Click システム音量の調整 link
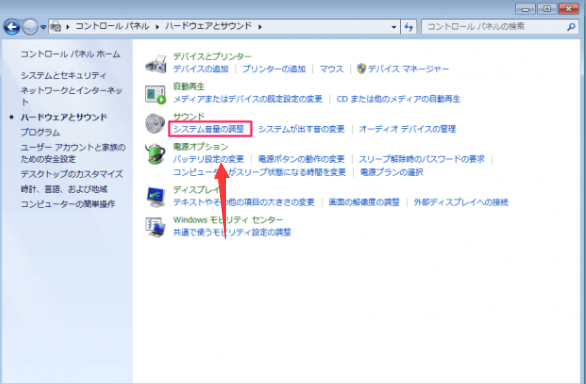This screenshot has width=586, height=384. tap(209, 129)
